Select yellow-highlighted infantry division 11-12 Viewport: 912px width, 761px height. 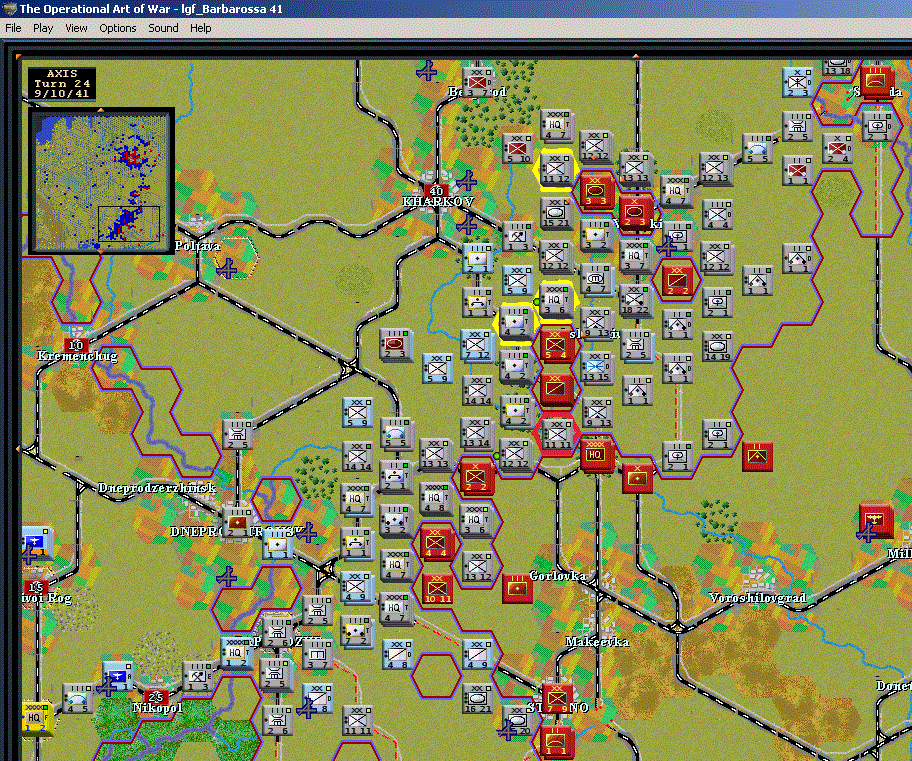pos(556,169)
